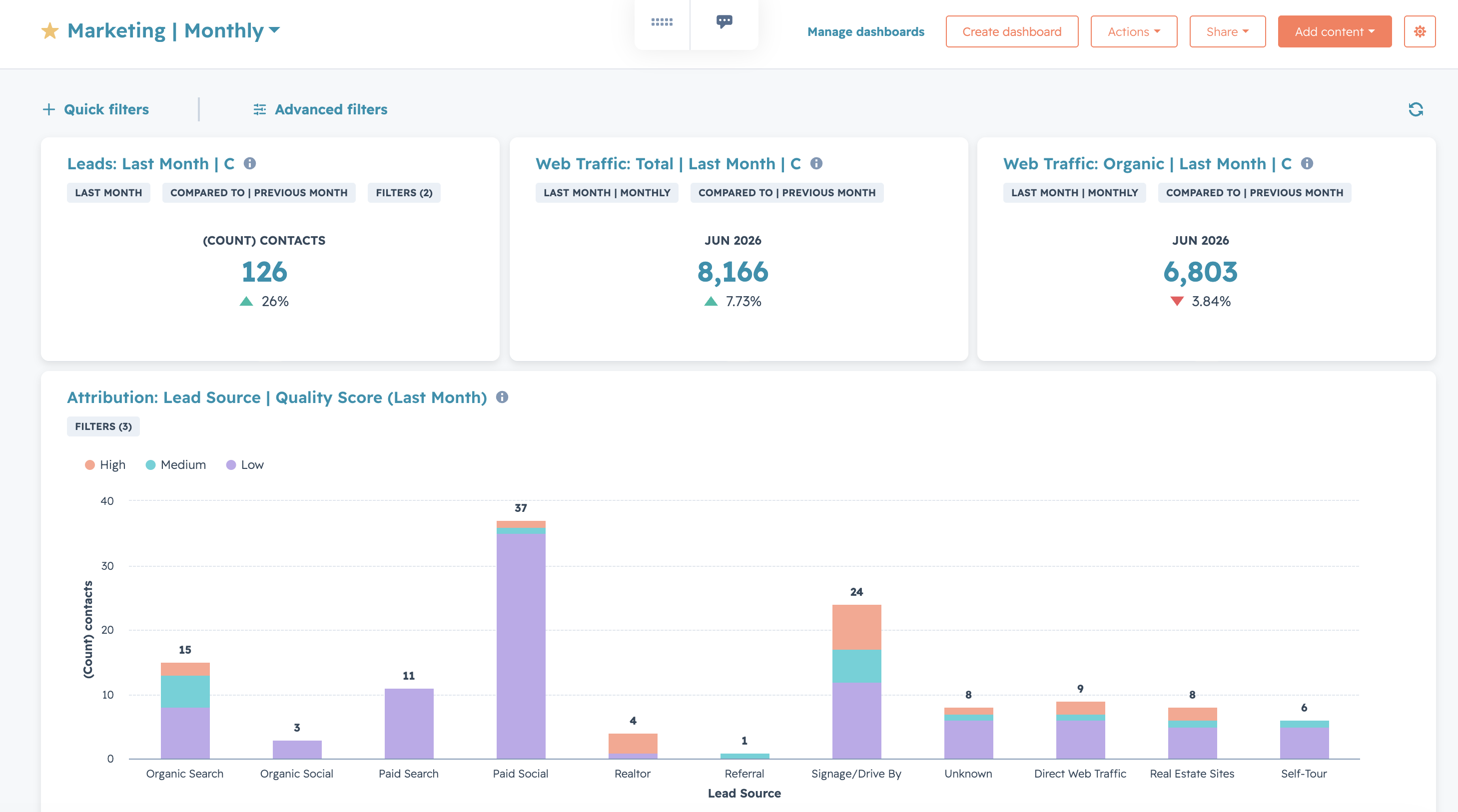The image size is (1458, 812).
Task: Click the Signage/Drive By bar
Action: pos(856,682)
